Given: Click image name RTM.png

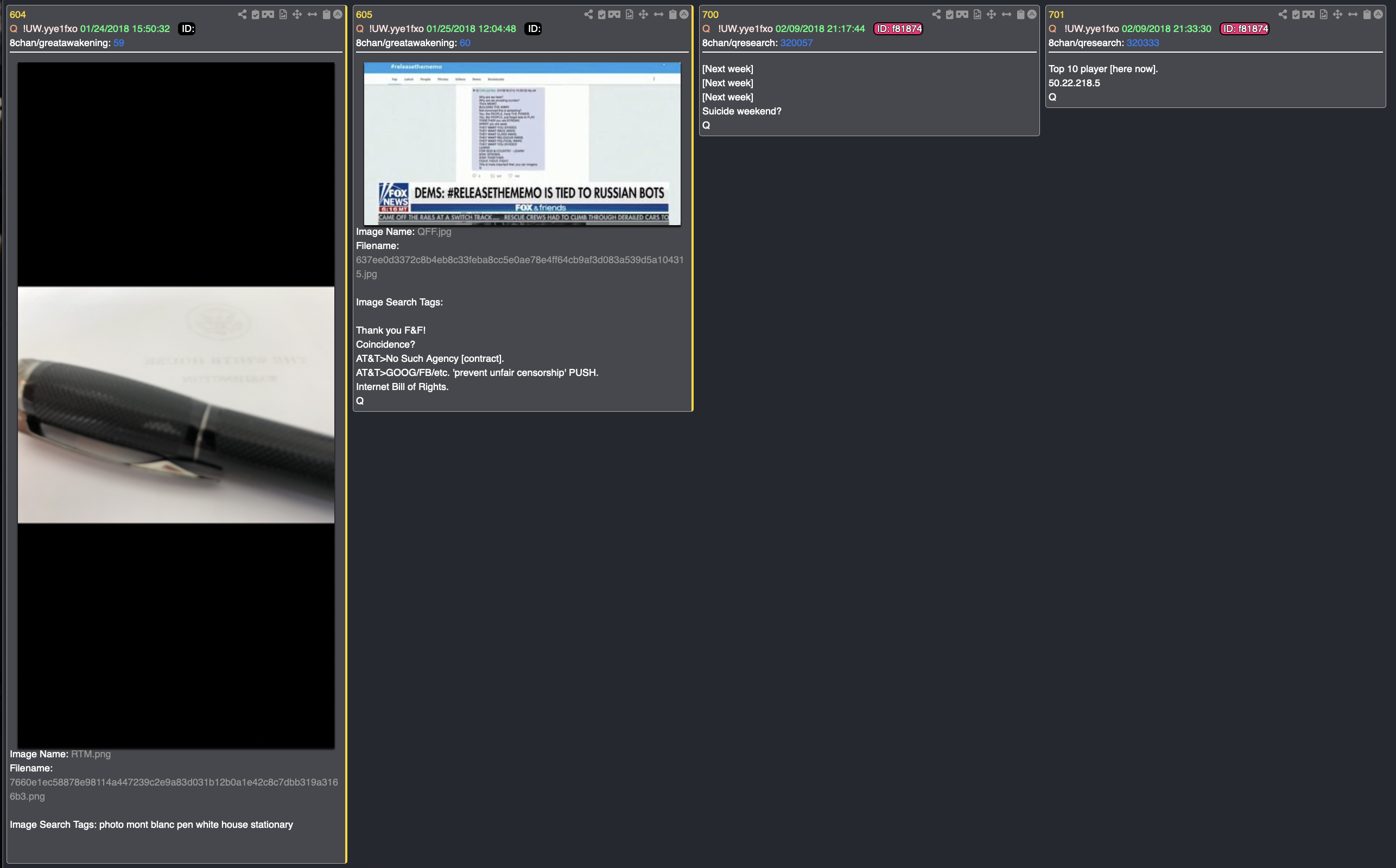Looking at the screenshot, I should coord(91,754).
